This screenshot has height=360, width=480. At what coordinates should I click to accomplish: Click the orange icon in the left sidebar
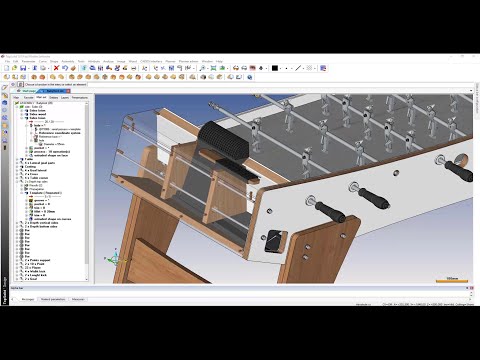click(x=5, y=125)
